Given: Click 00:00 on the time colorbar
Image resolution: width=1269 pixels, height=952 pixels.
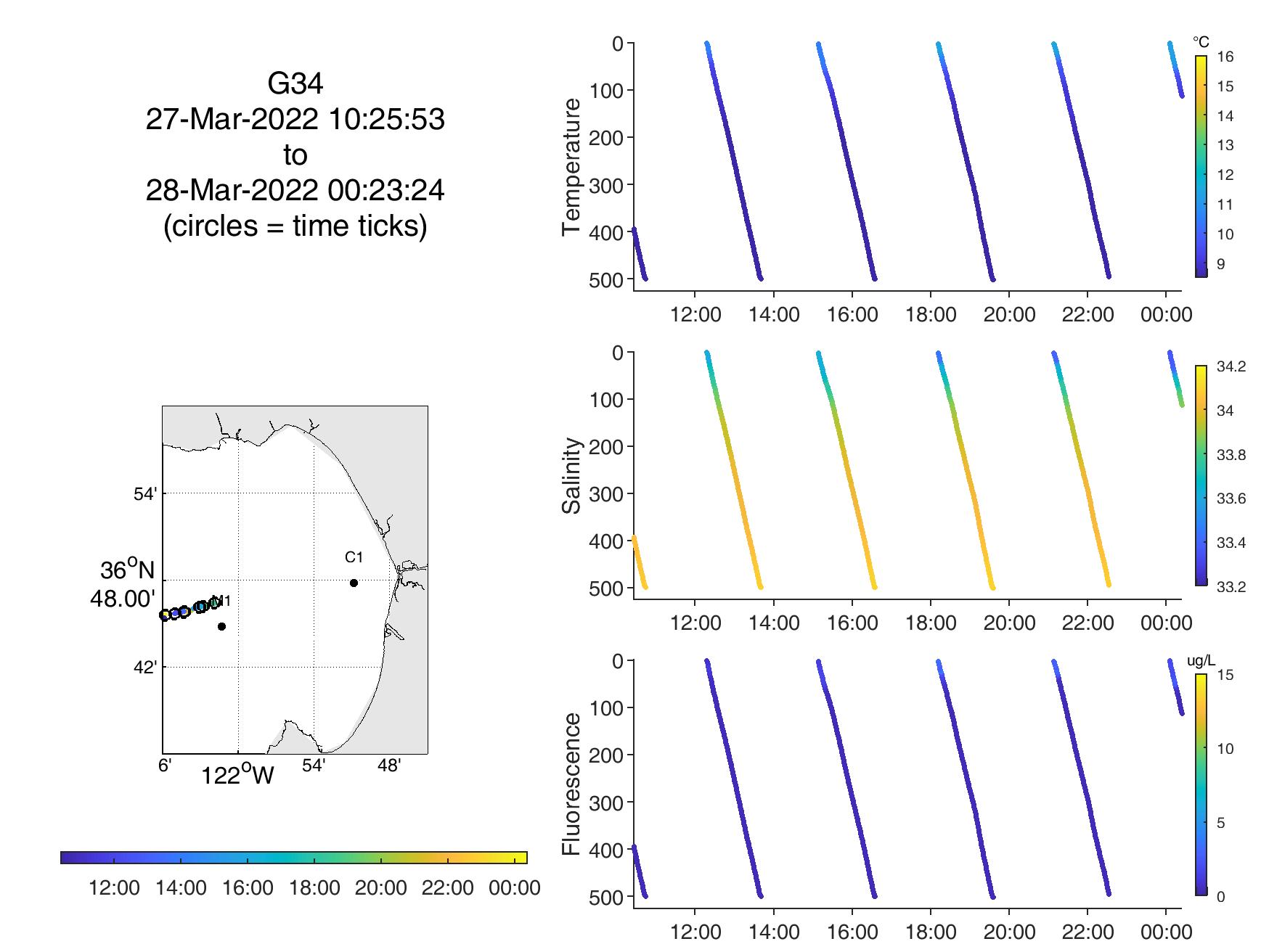Looking at the screenshot, I should pyautogui.click(x=514, y=887).
